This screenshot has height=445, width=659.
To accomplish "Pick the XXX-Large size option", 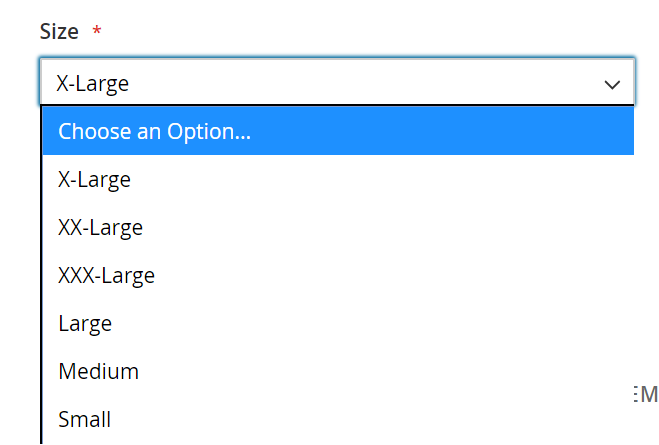I will pyautogui.click(x=107, y=275).
